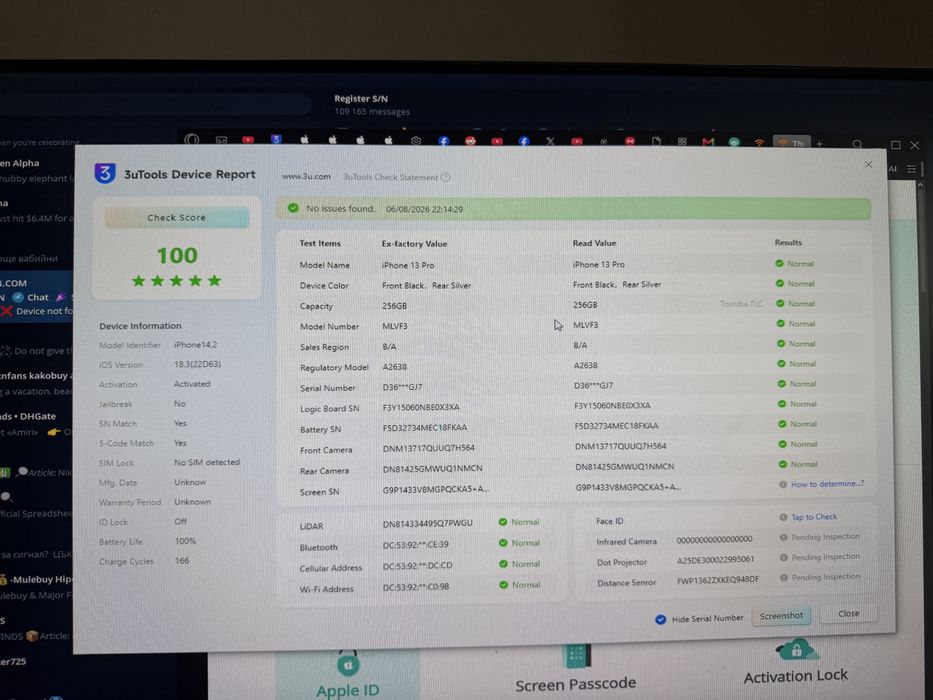Viewport: 933px width, 700px height.
Task: Click the search magnifier in the browser tab bar
Action: (x=857, y=144)
